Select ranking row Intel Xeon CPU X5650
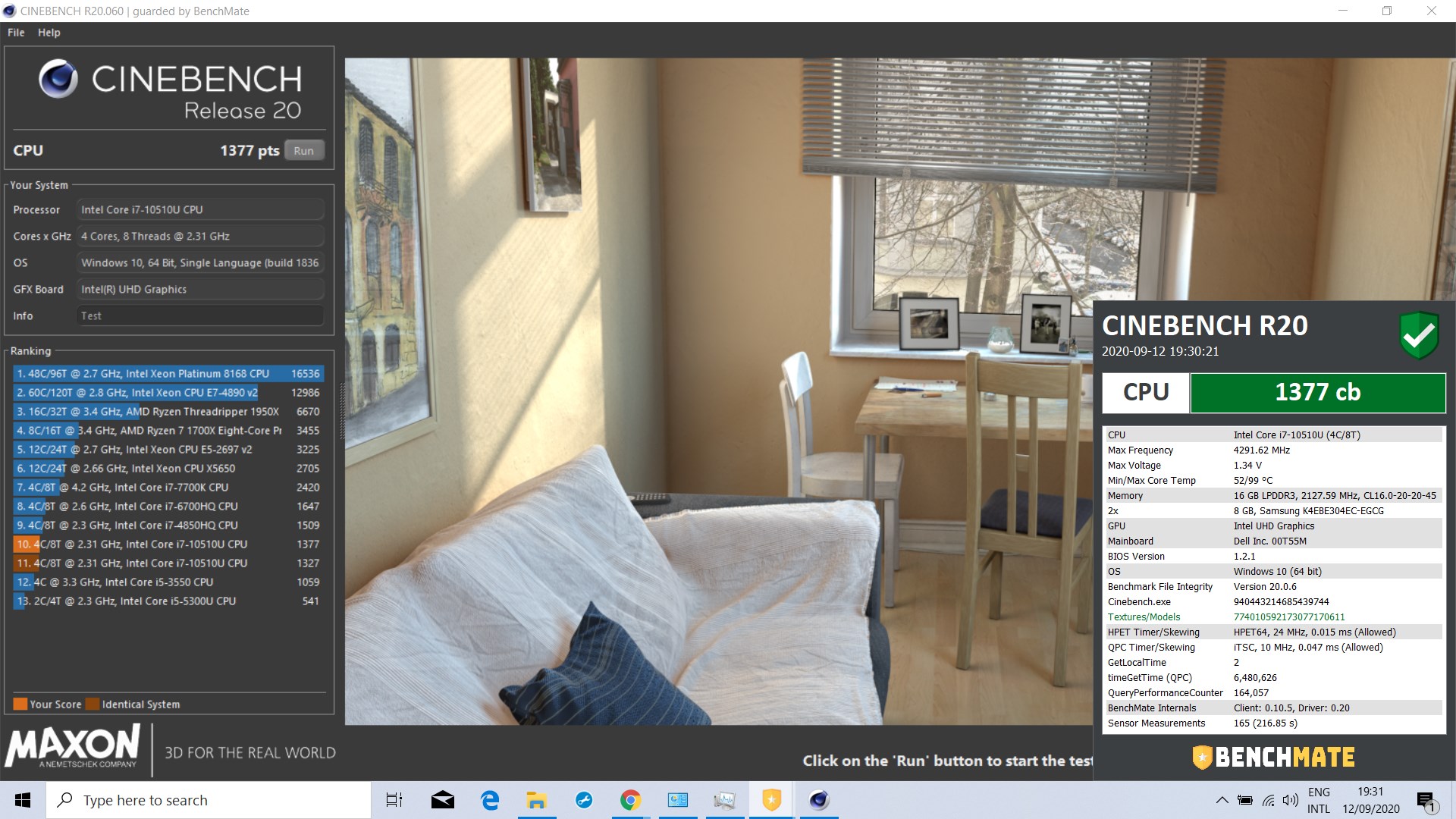The width and height of the screenshot is (1456, 819). pyautogui.click(x=168, y=468)
